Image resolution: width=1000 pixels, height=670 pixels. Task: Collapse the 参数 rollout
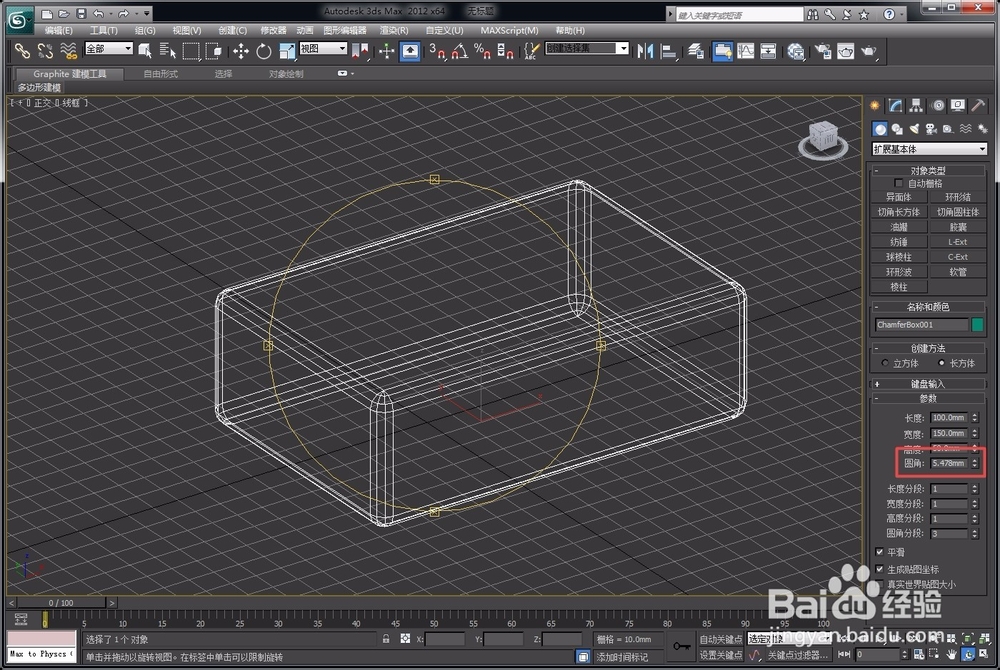tap(928, 398)
